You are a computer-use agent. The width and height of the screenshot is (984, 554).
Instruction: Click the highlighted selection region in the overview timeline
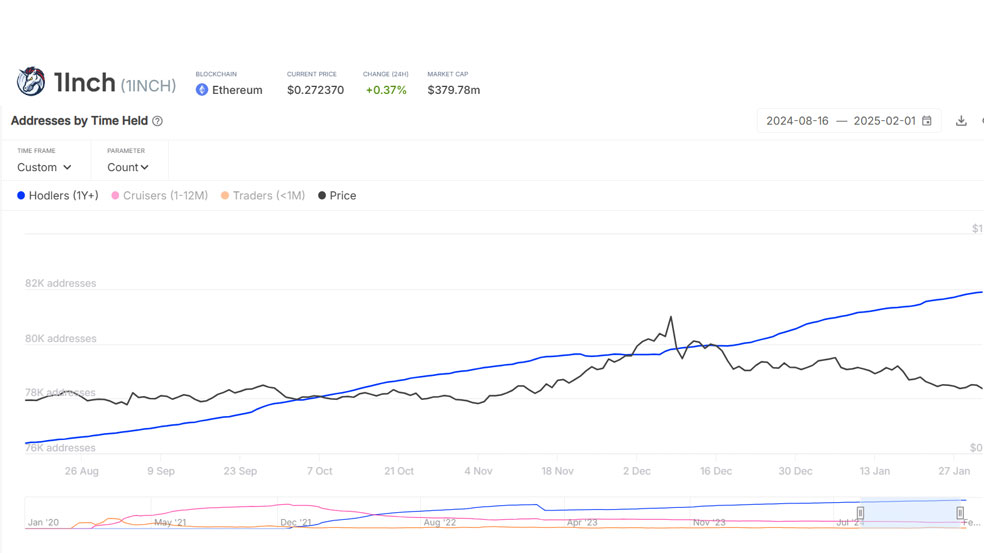910,513
